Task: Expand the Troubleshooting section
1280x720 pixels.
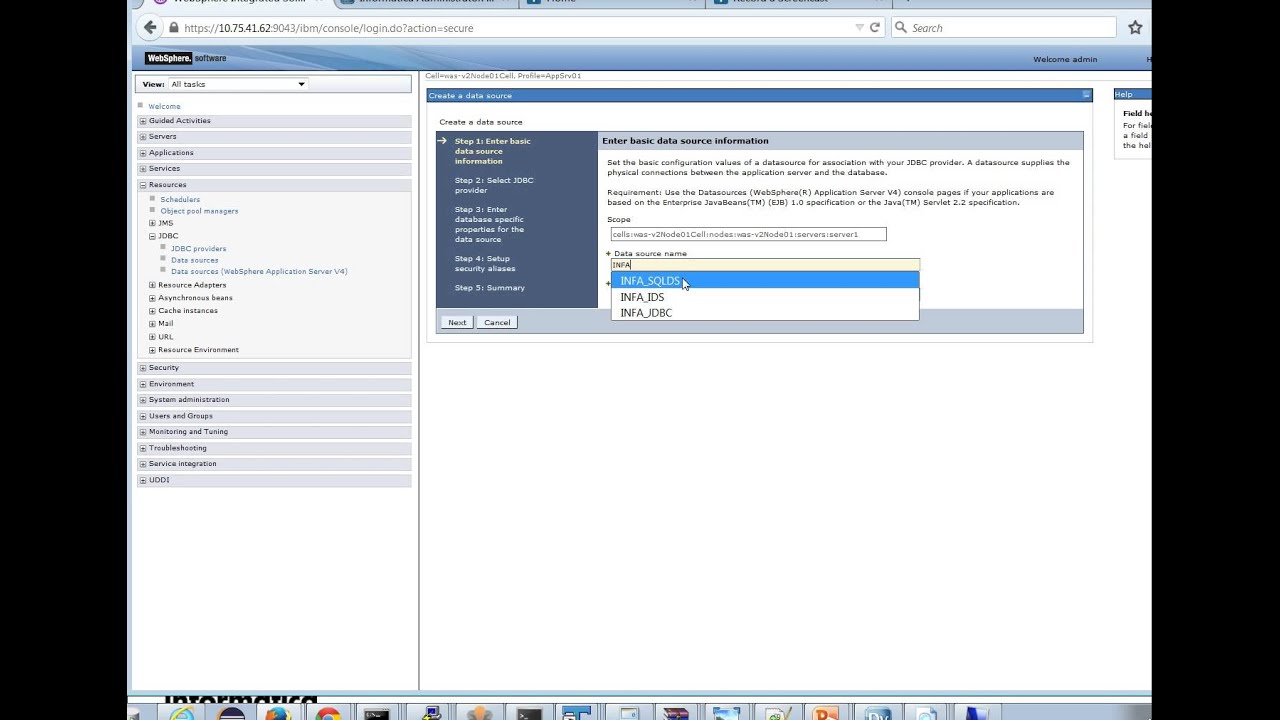Action: pyautogui.click(x=142, y=448)
